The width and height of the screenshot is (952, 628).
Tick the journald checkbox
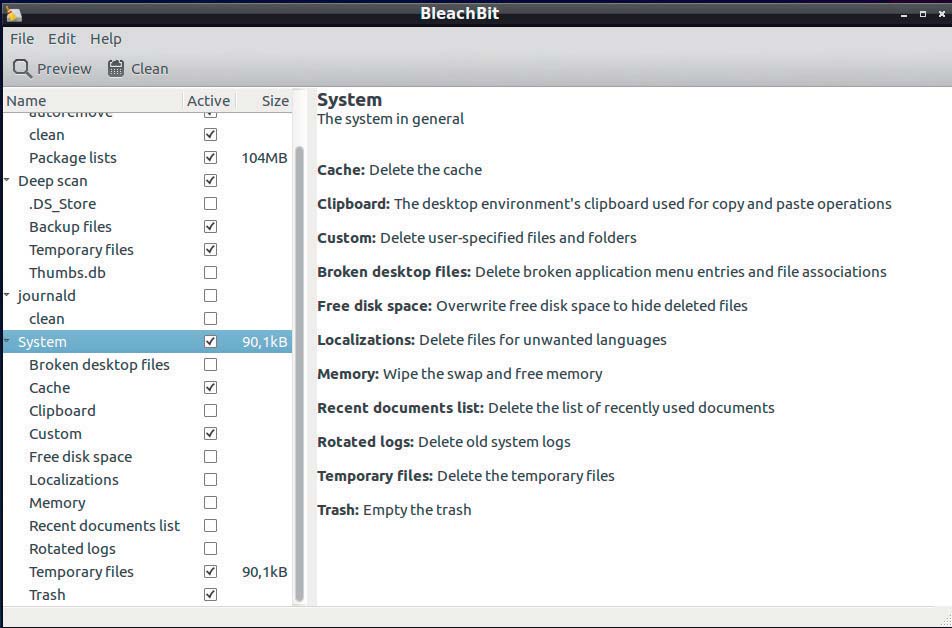210,296
